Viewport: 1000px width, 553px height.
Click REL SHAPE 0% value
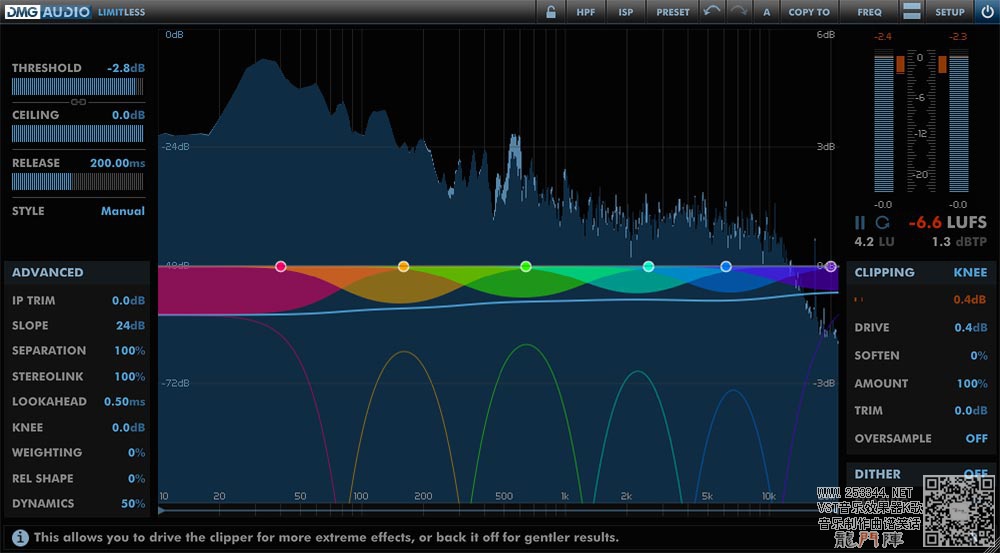point(136,478)
